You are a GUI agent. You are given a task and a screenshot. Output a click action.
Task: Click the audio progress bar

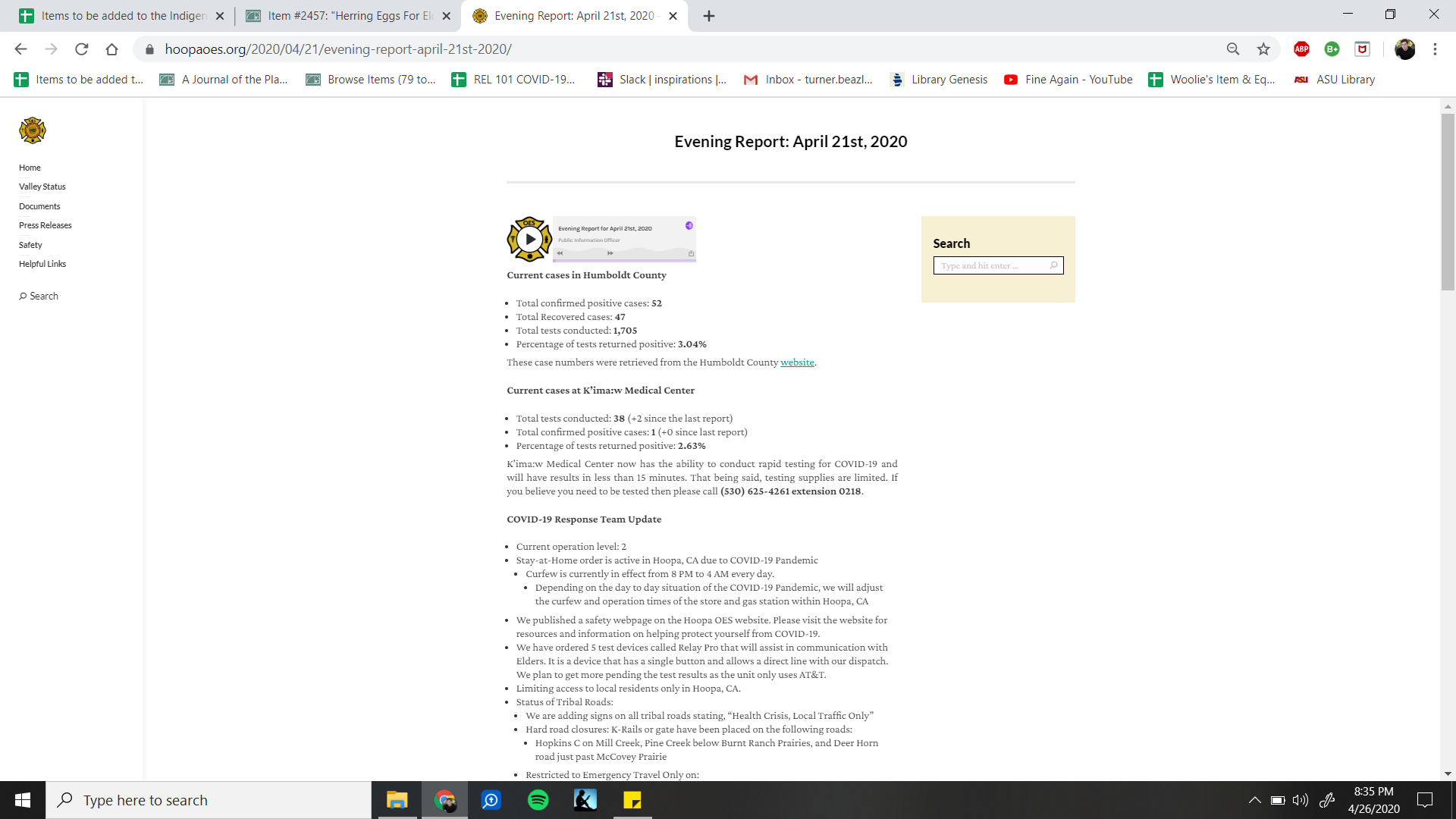(624, 259)
